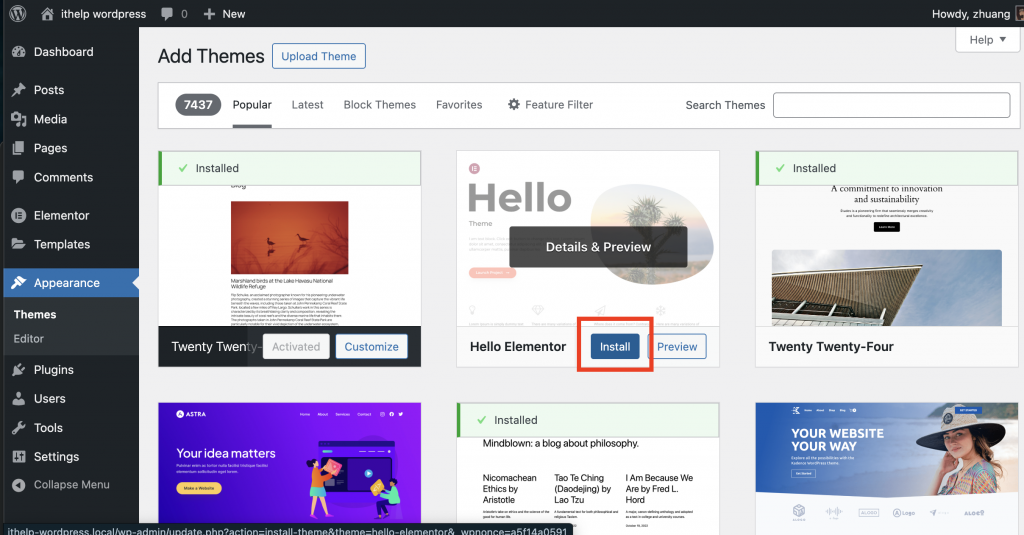
Task: Click the Hello Elementor theme name
Action: click(x=518, y=347)
